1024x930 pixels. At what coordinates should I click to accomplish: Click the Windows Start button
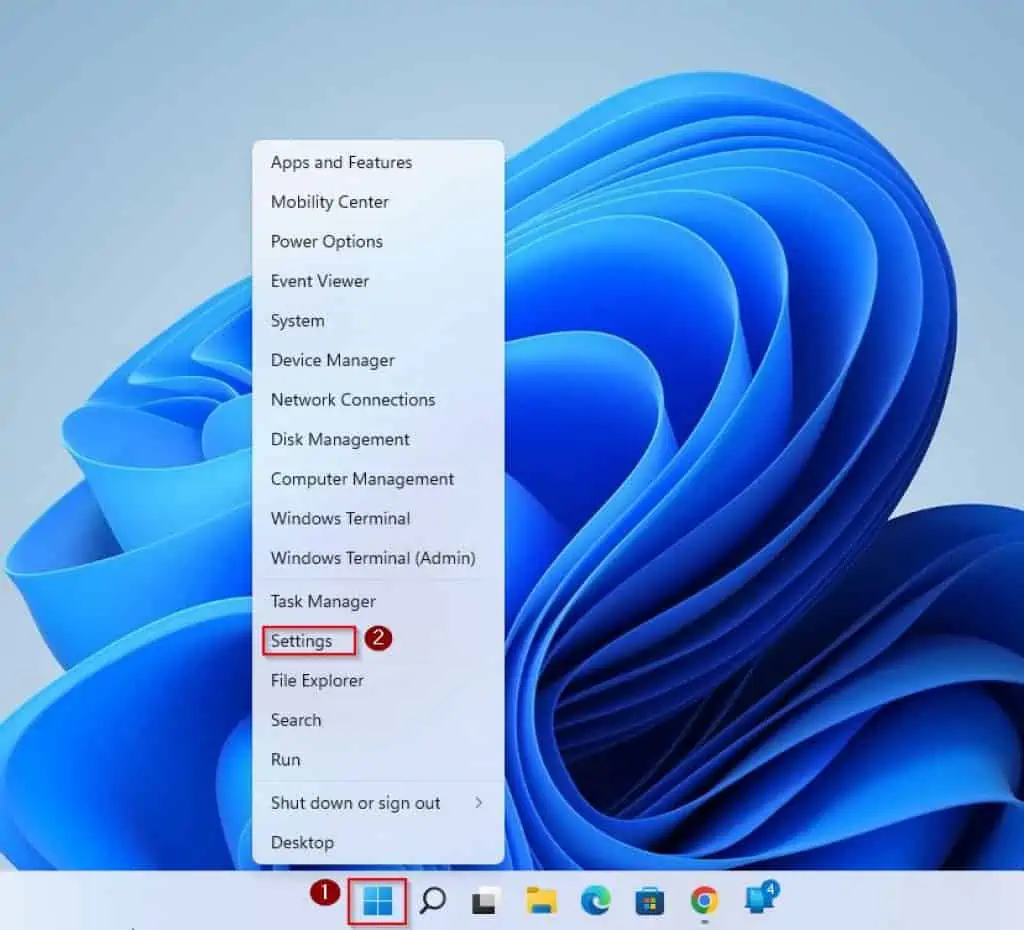[377, 902]
